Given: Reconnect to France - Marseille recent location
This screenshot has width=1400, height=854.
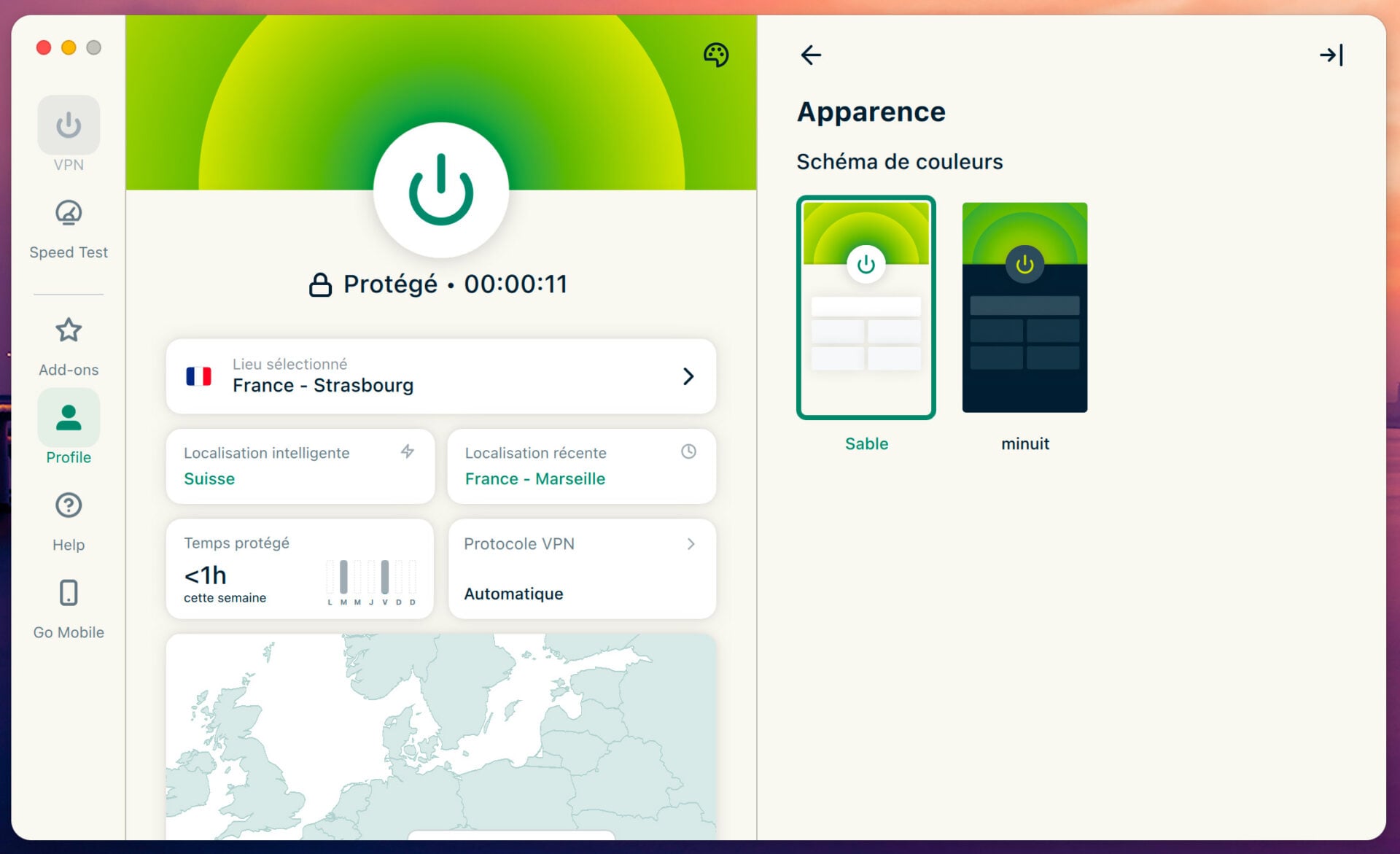Looking at the screenshot, I should (581, 467).
